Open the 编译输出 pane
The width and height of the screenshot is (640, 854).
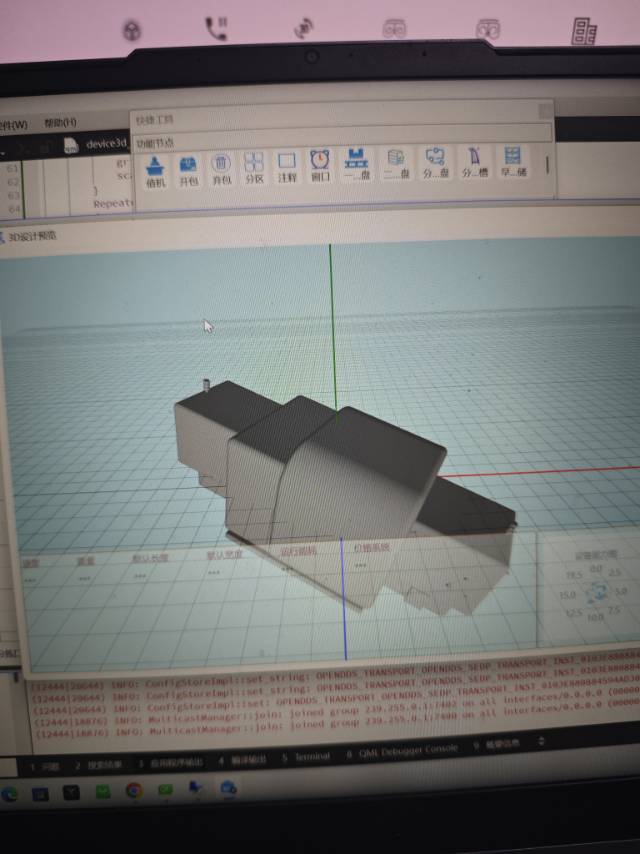pos(243,760)
